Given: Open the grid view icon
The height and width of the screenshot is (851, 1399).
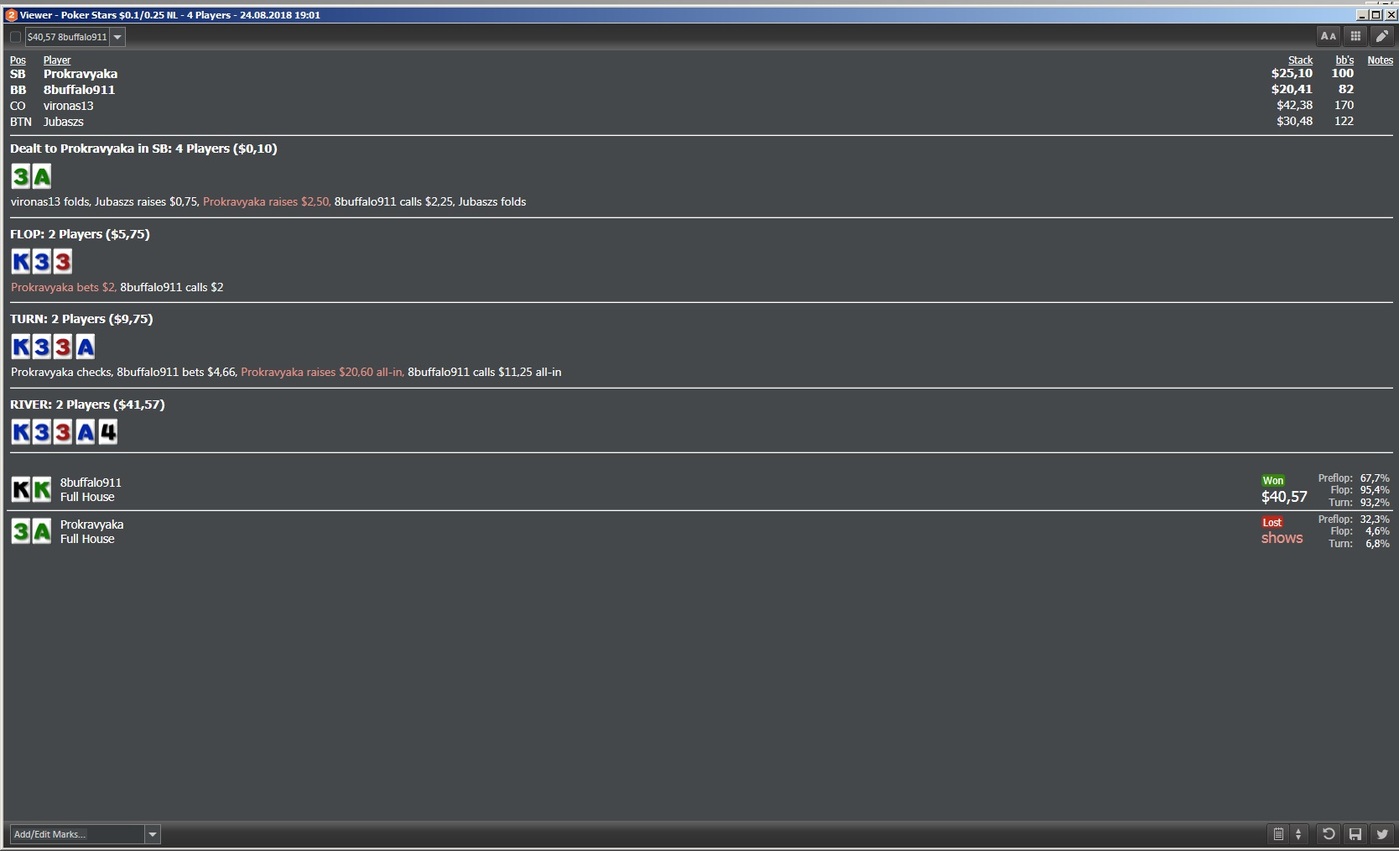Looking at the screenshot, I should tap(1355, 36).
